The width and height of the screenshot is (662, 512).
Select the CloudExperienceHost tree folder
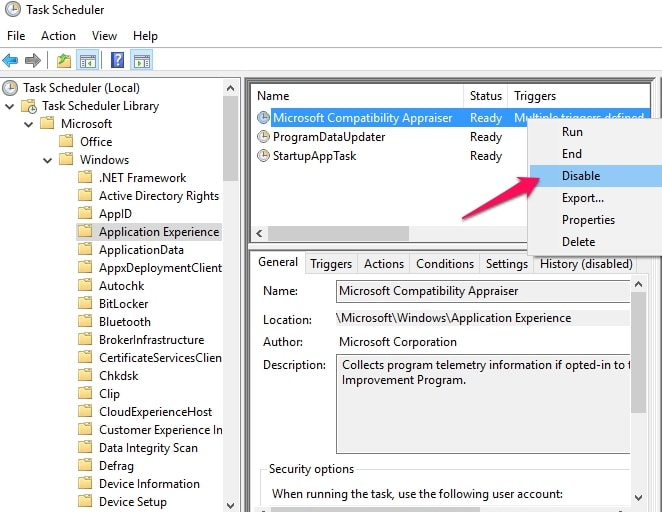(146, 412)
